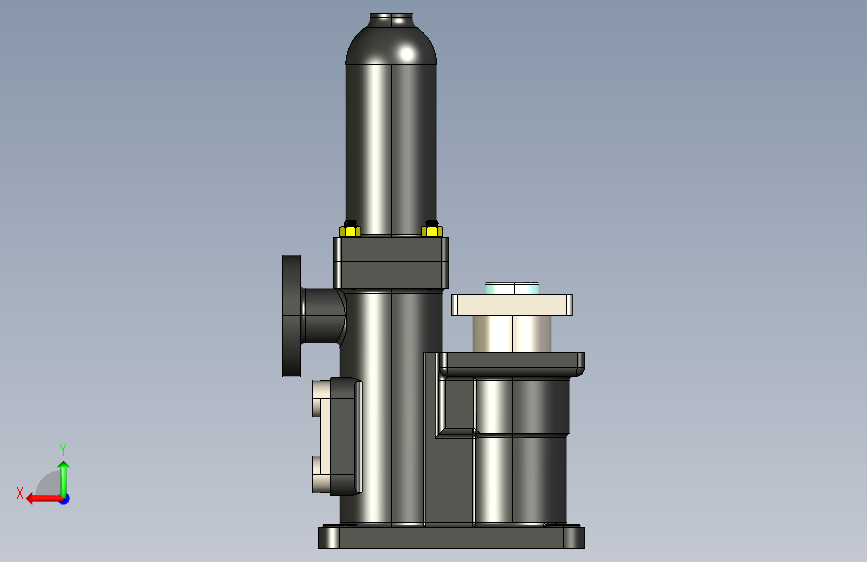Click the red X axis arrow on triad
Image resolution: width=867 pixels, height=562 pixels.
click(x=43, y=499)
